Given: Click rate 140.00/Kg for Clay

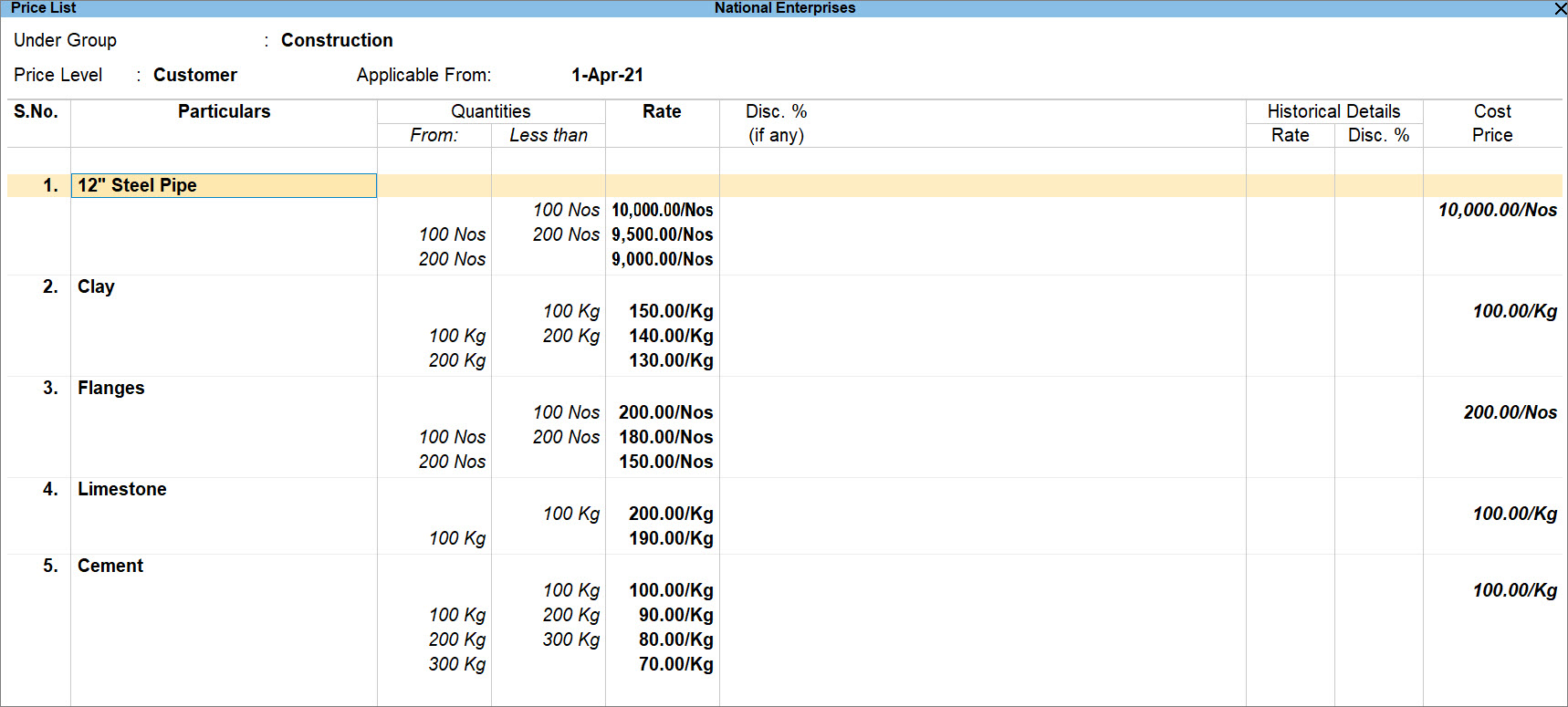Looking at the screenshot, I should [671, 336].
